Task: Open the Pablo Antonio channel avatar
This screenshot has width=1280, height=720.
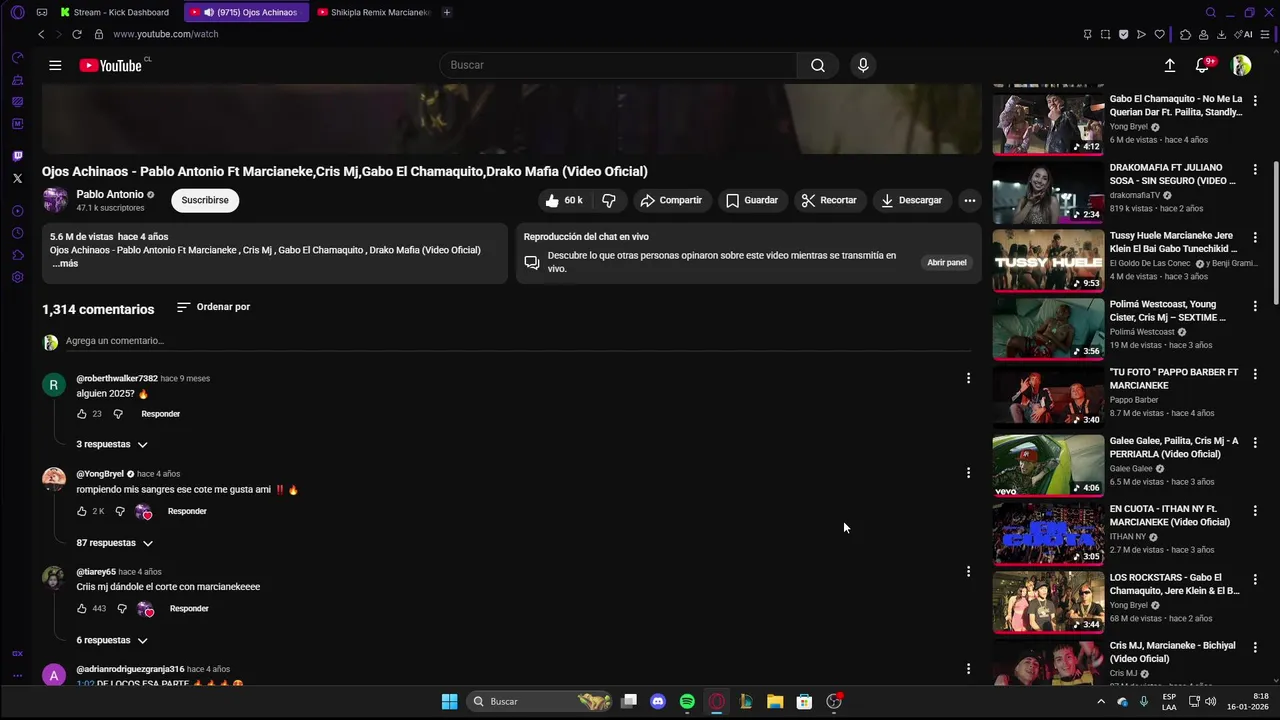Action: tap(55, 200)
